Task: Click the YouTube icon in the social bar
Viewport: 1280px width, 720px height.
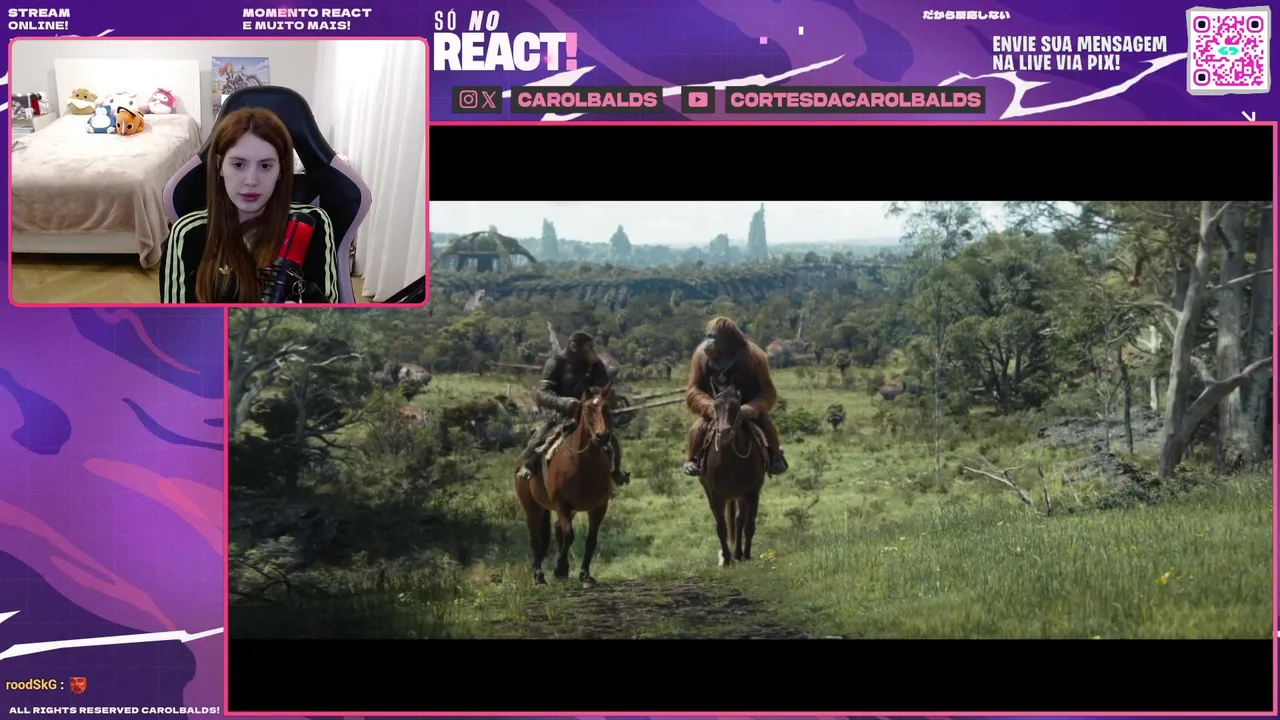Action: click(x=698, y=99)
